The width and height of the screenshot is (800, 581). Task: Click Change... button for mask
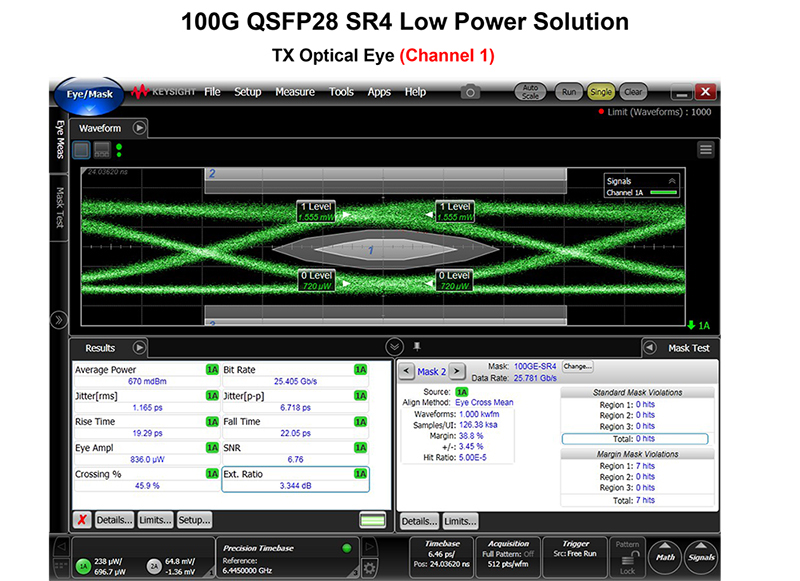(x=578, y=367)
